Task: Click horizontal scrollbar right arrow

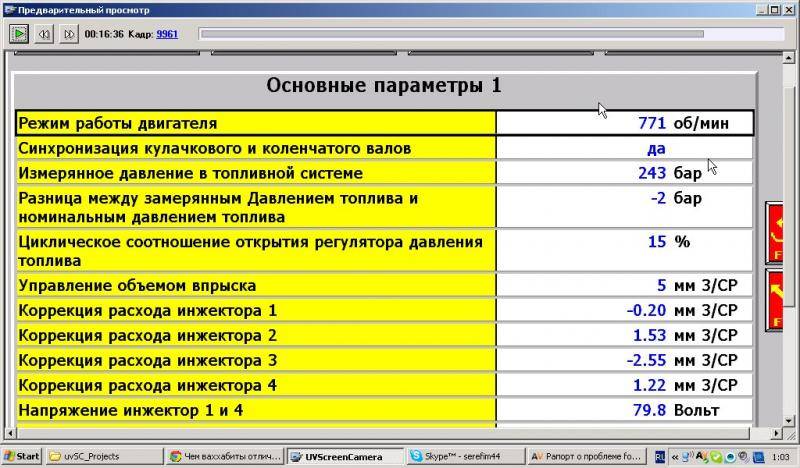Action: [x=777, y=433]
